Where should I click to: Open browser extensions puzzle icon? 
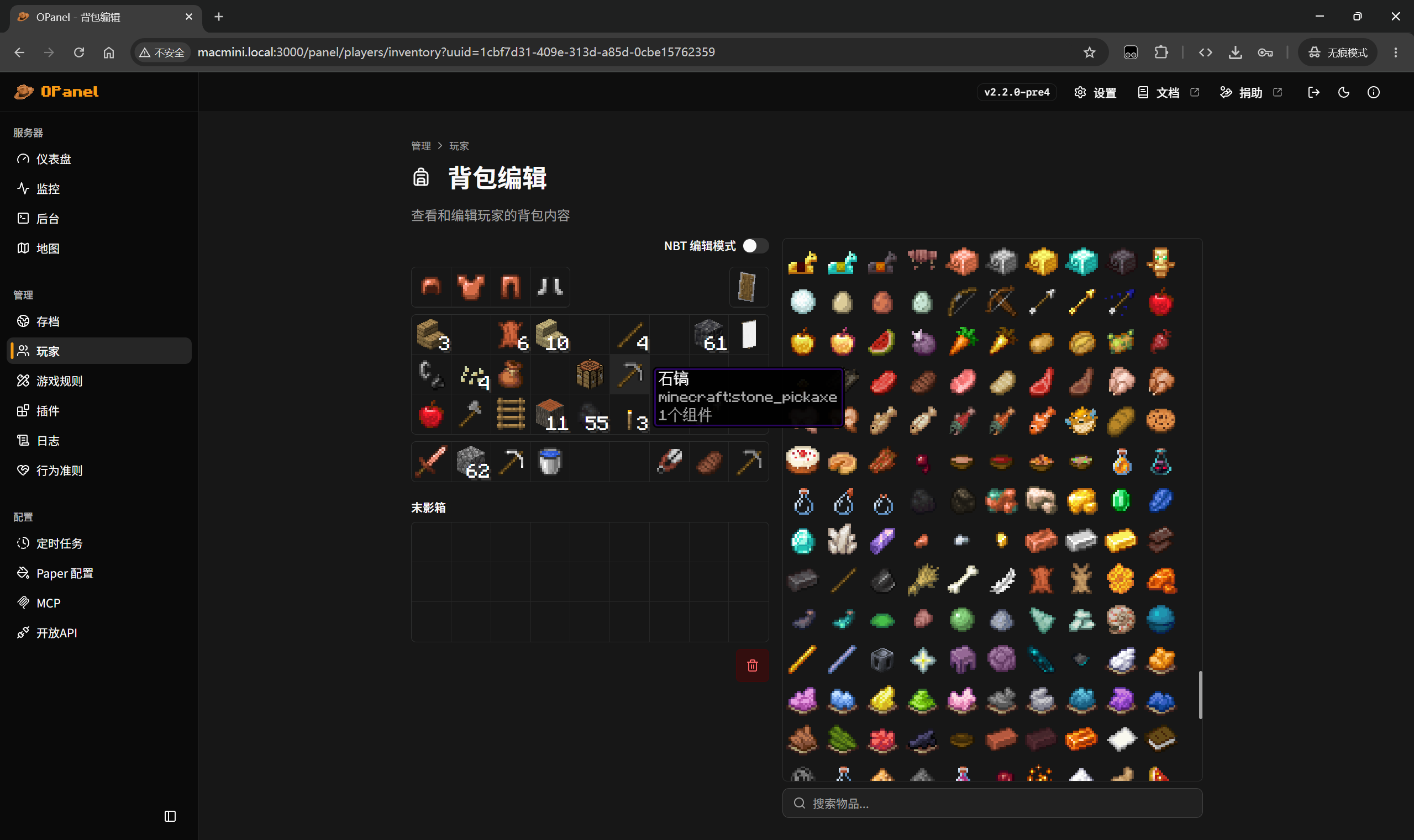point(1161,52)
